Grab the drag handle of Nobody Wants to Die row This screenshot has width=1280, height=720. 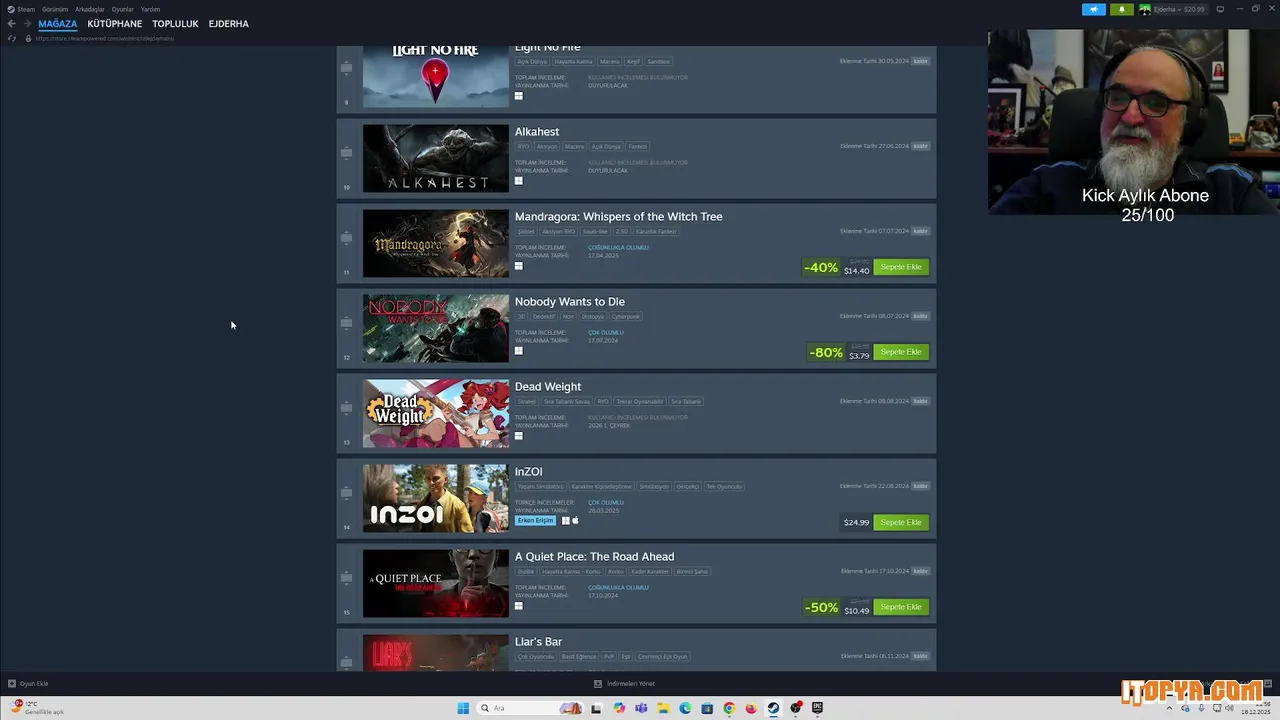[x=346, y=323]
